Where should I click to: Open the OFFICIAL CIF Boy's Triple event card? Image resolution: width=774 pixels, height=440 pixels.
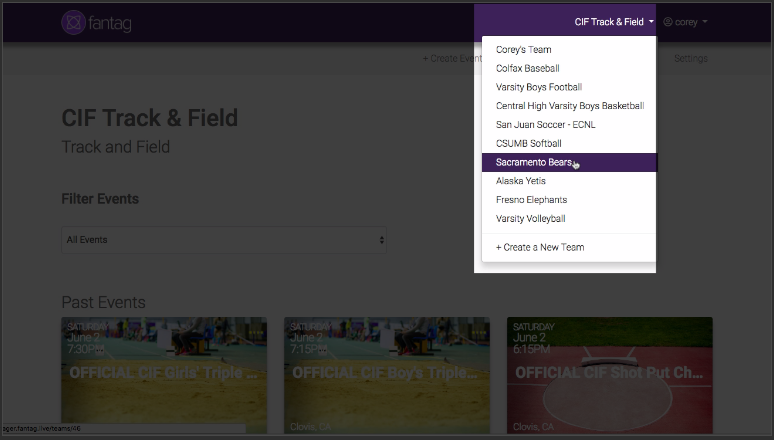(387, 375)
